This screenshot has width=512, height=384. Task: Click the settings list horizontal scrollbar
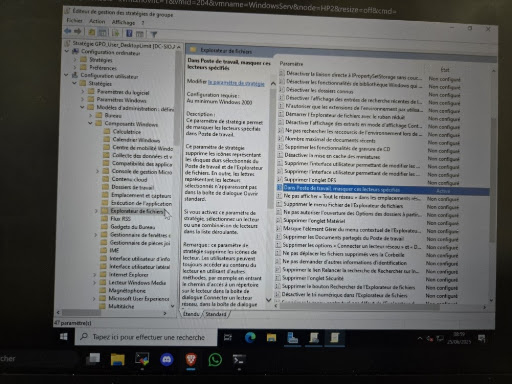pos(360,307)
